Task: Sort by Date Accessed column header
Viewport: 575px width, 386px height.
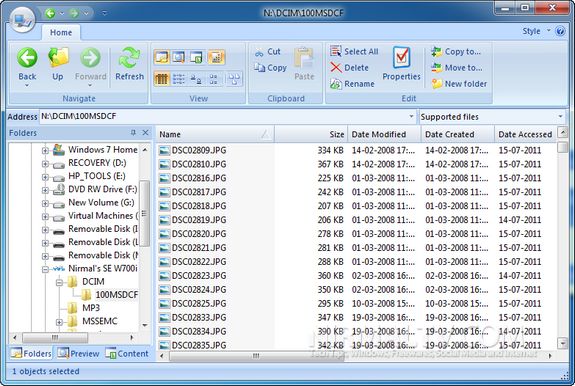Action: coord(525,134)
